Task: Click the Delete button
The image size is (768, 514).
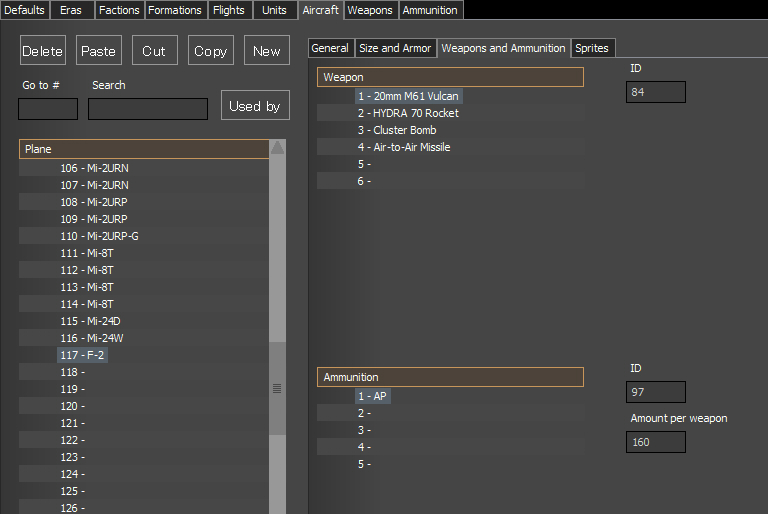Action: click(x=43, y=50)
